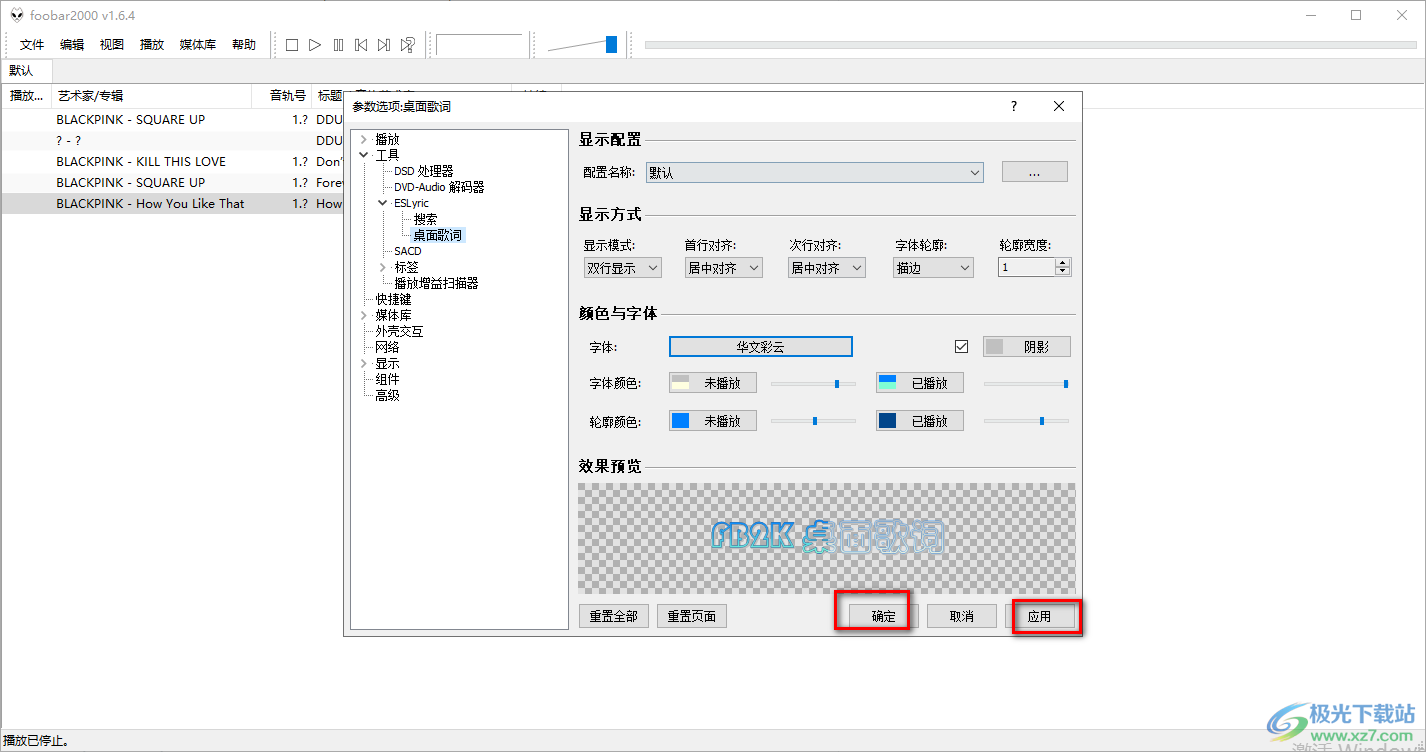Expand the 显示 tree node
Viewport: 1426px width, 752px height.
pyautogui.click(x=363, y=363)
